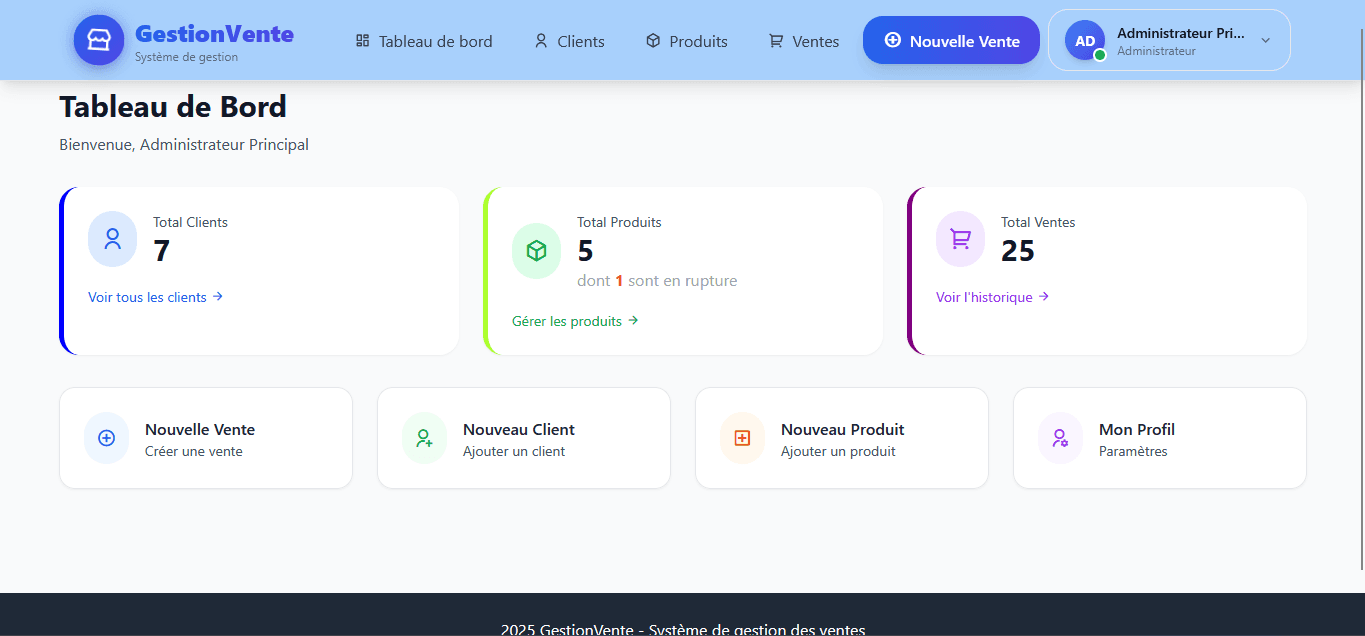Click the 'Total Ventes' label
The image size is (1365, 636).
1038,222
